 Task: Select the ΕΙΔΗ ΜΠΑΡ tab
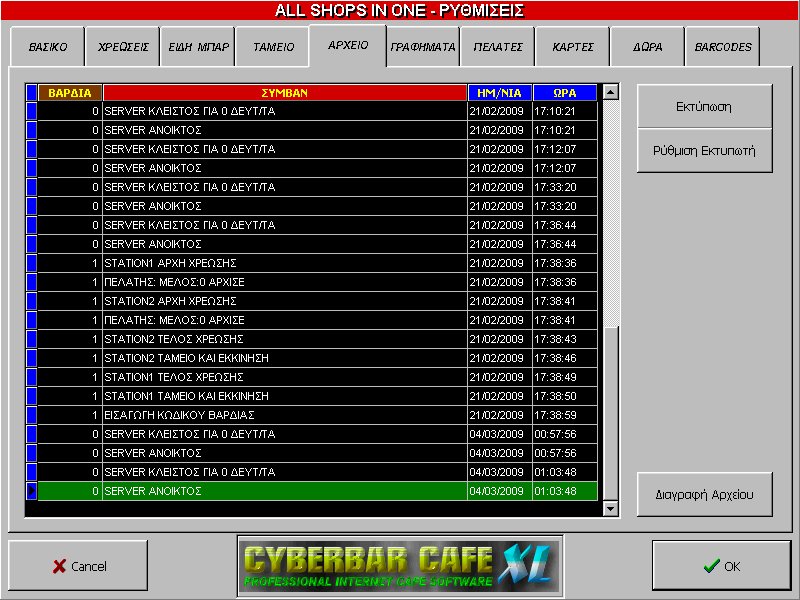coord(197,47)
